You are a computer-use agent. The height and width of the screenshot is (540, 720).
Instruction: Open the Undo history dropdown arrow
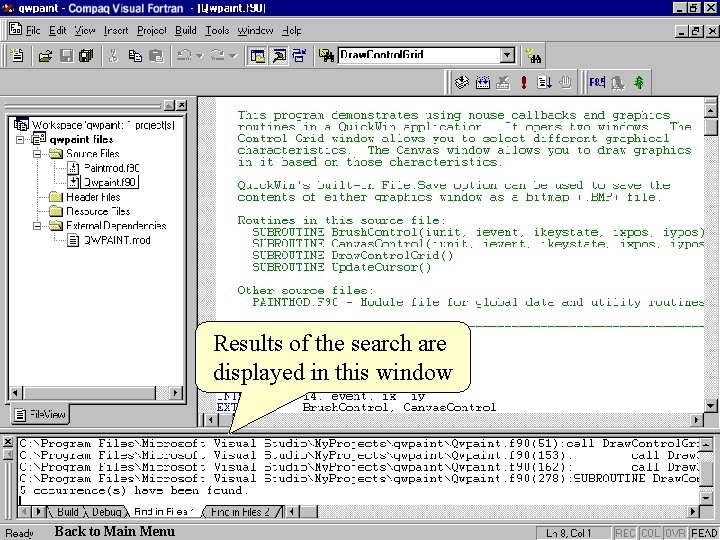[199, 56]
